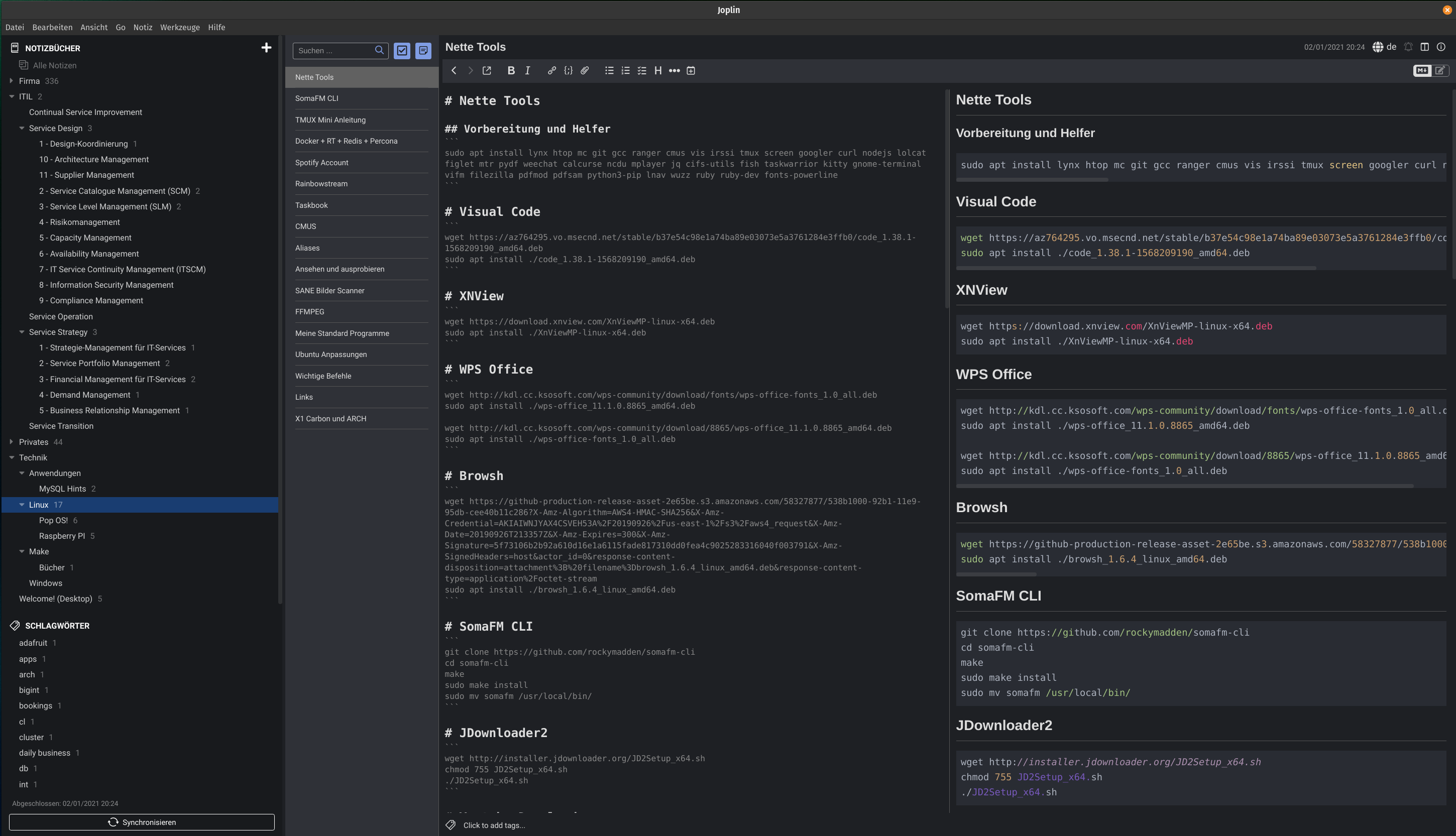Click the Synchronisieren button
Image resolution: width=1456 pixels, height=836 pixels.
click(x=142, y=821)
